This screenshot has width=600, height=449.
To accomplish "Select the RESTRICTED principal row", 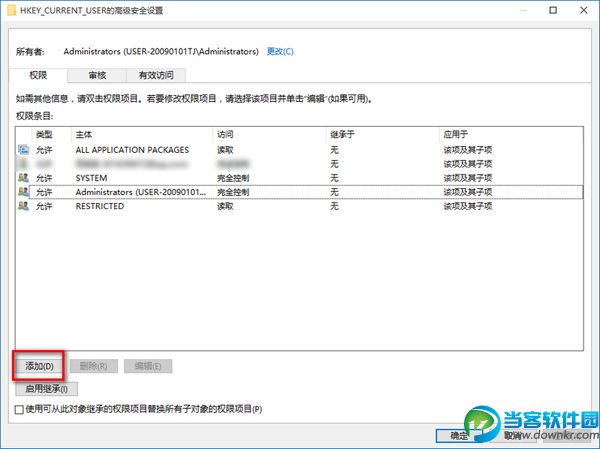I will click(300, 206).
